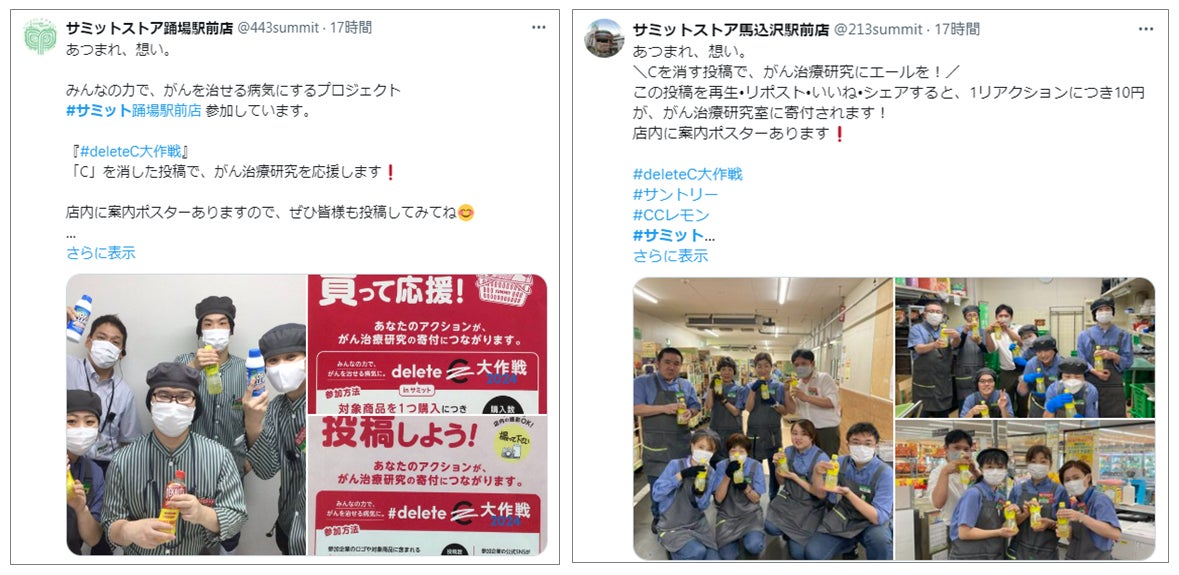Viewport: 1179px width, 575px height.
Task: Open the more options menu on the 踊場駅前店 tweet
Action: 538,28
